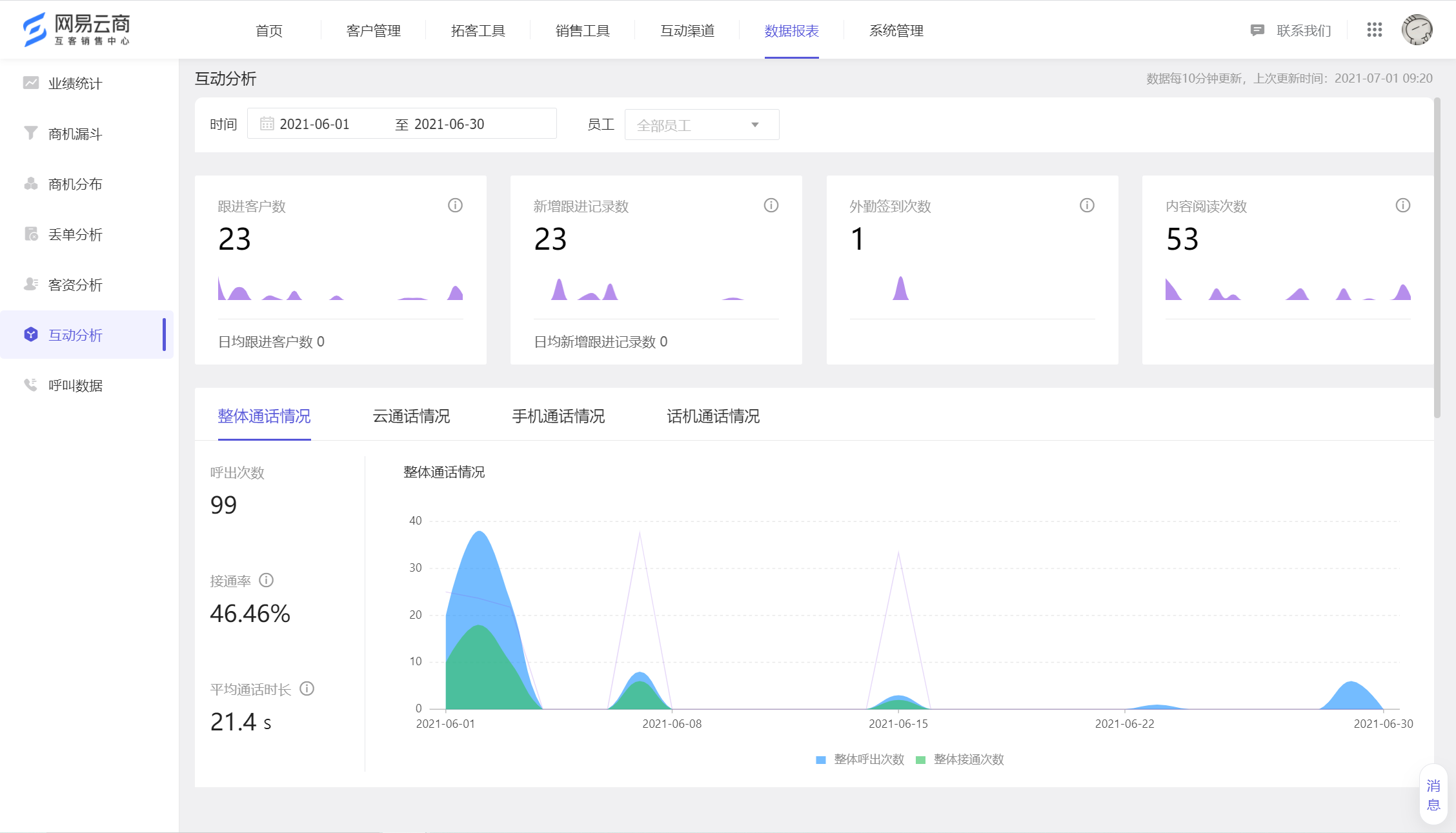The width and height of the screenshot is (1456, 833).
Task: Click 内容阅读次数 sparkline chart
Action: tap(1288, 288)
